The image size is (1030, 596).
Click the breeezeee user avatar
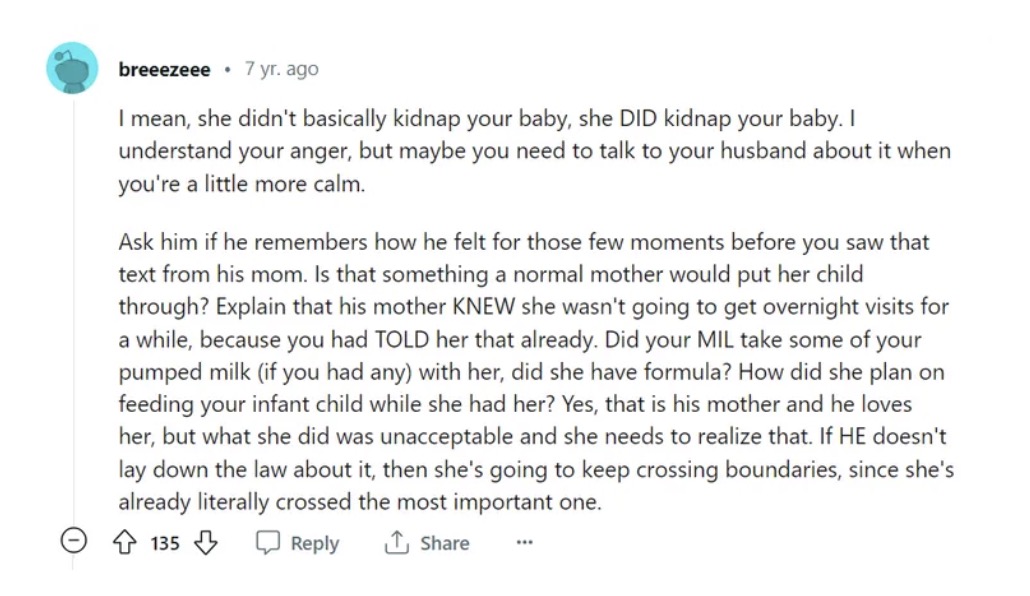72,69
